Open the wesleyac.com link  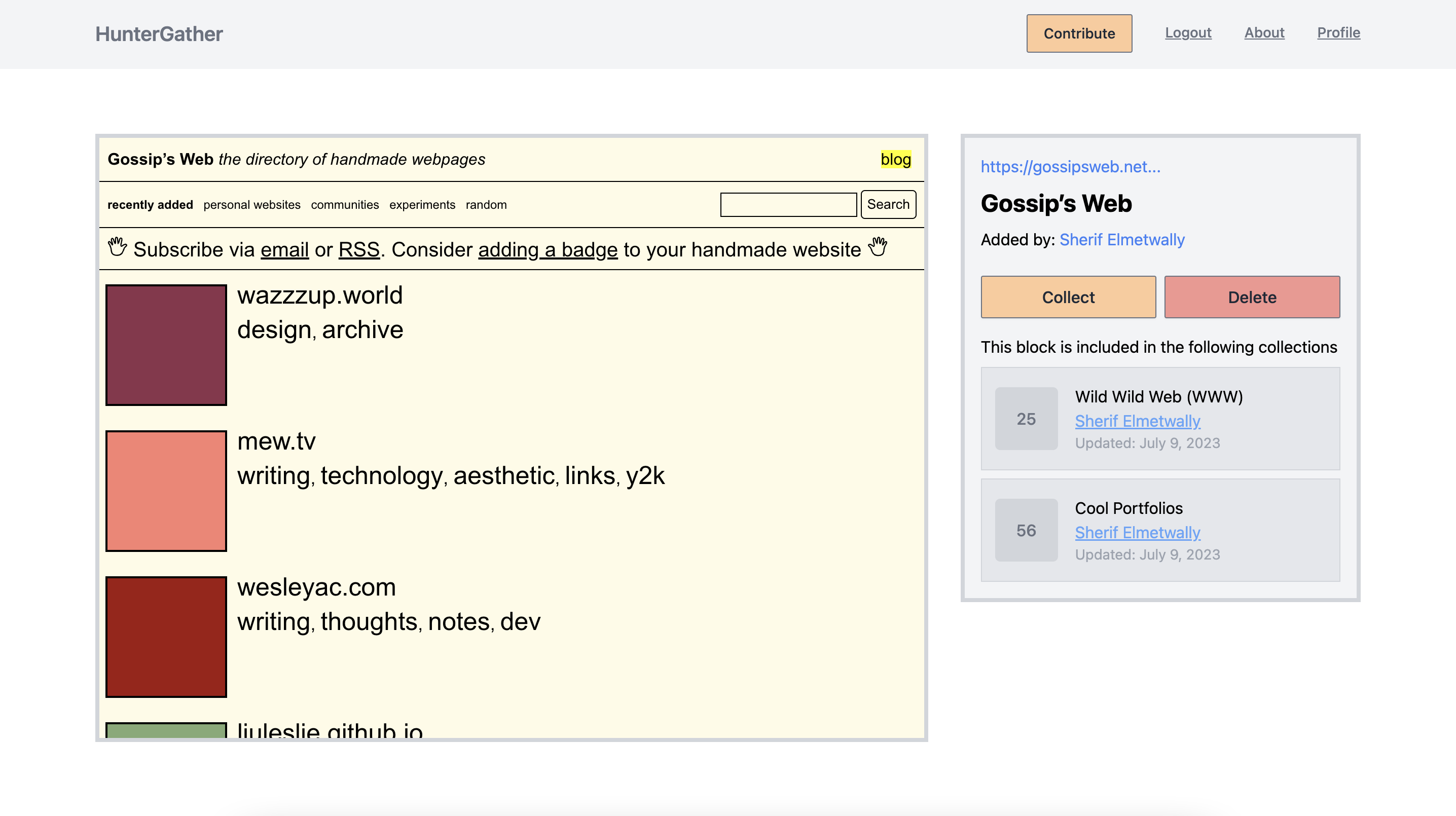coord(316,588)
